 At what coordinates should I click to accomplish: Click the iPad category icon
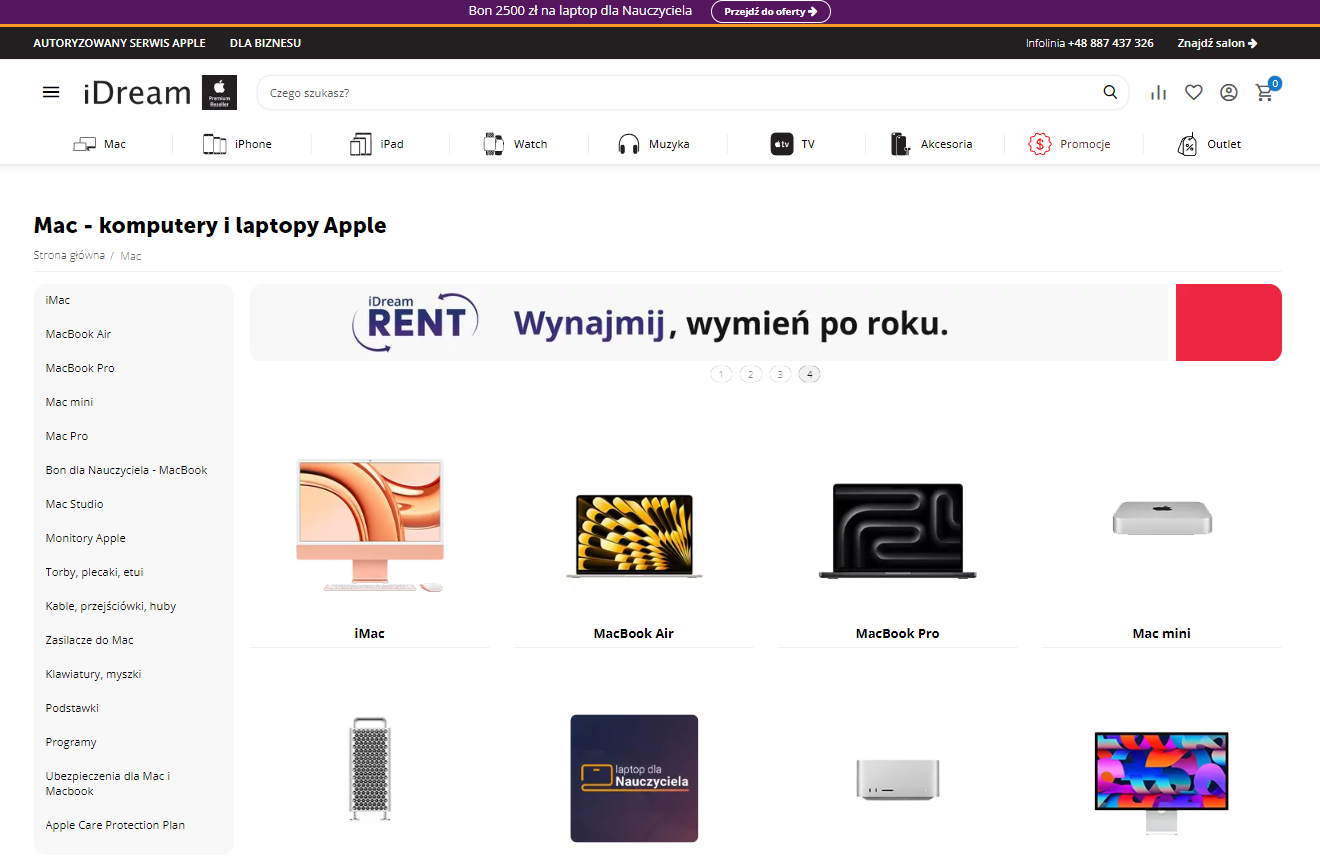pos(361,144)
